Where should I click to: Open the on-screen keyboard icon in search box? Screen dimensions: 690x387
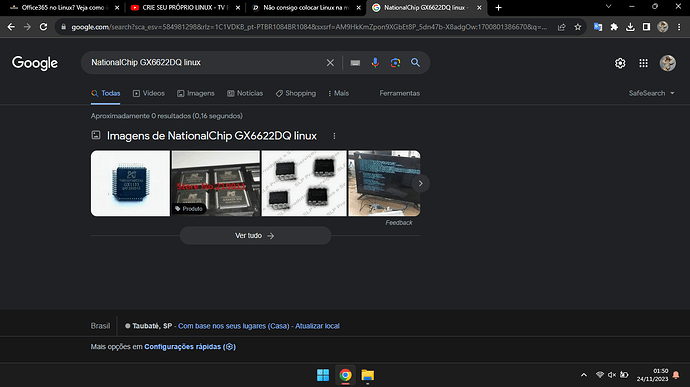(x=355, y=63)
